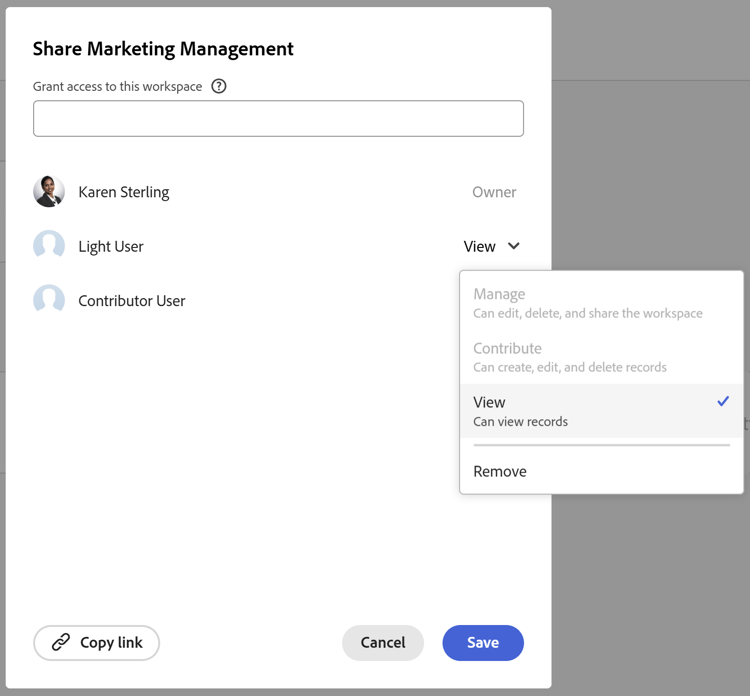The image size is (750, 696).
Task: Click the Light User avatar icon
Action: click(49, 246)
